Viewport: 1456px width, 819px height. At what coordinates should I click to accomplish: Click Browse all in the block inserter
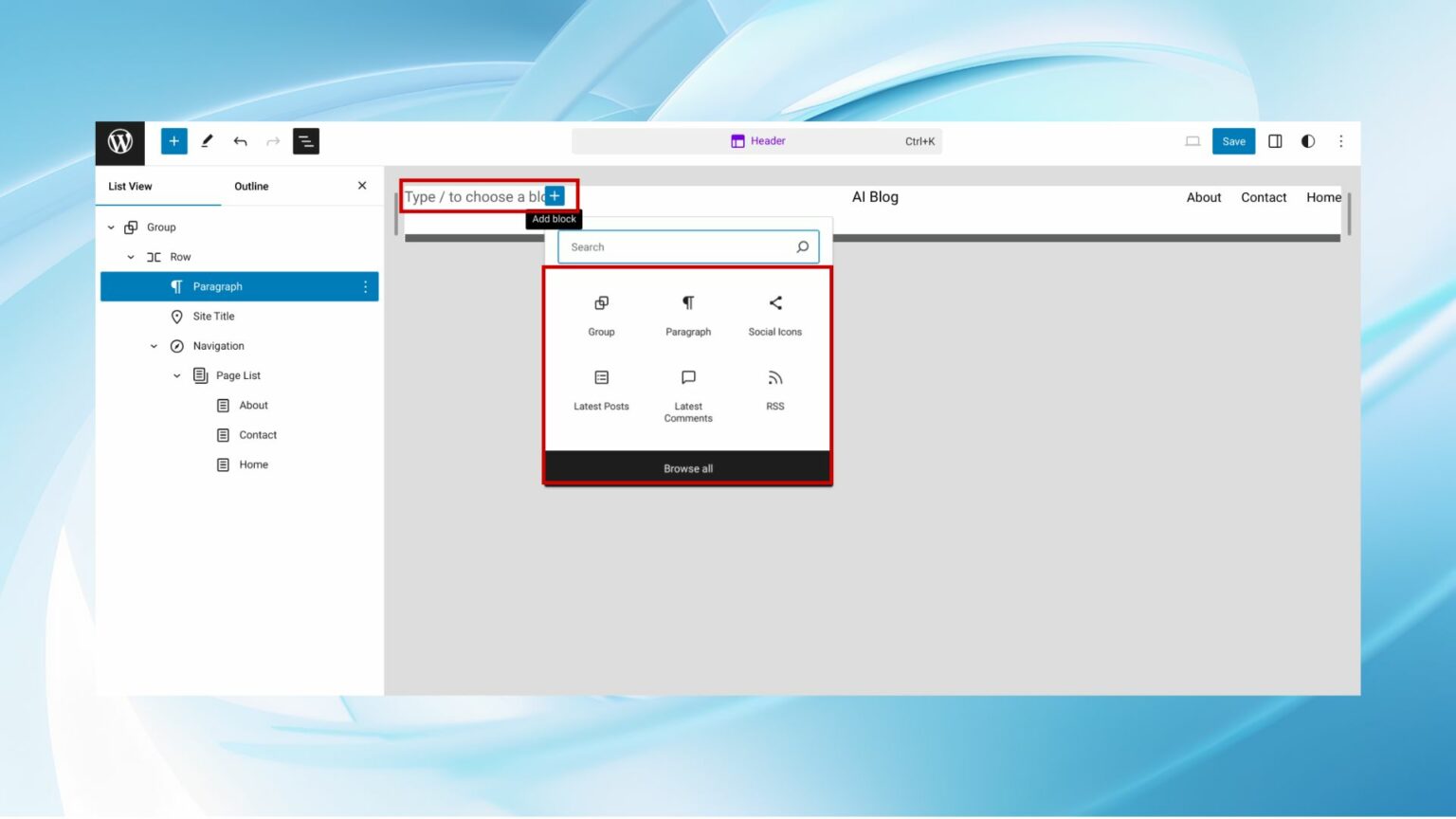688,466
